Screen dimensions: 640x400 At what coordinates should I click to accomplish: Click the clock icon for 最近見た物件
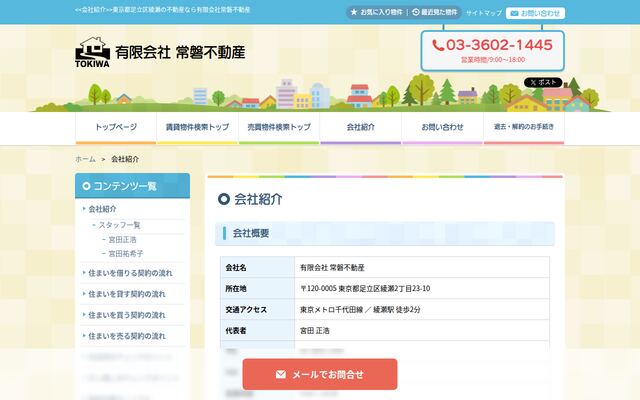[x=416, y=12]
